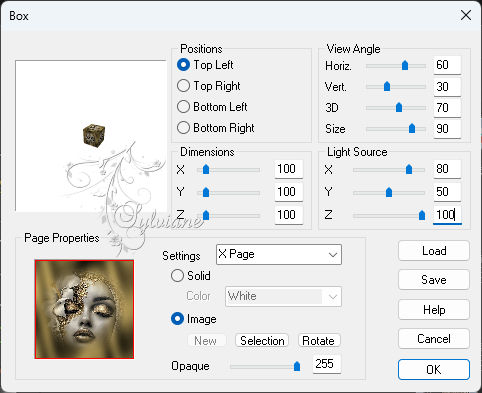Image resolution: width=482 pixels, height=393 pixels.
Task: Close the Box dialog window
Action: click(x=466, y=15)
